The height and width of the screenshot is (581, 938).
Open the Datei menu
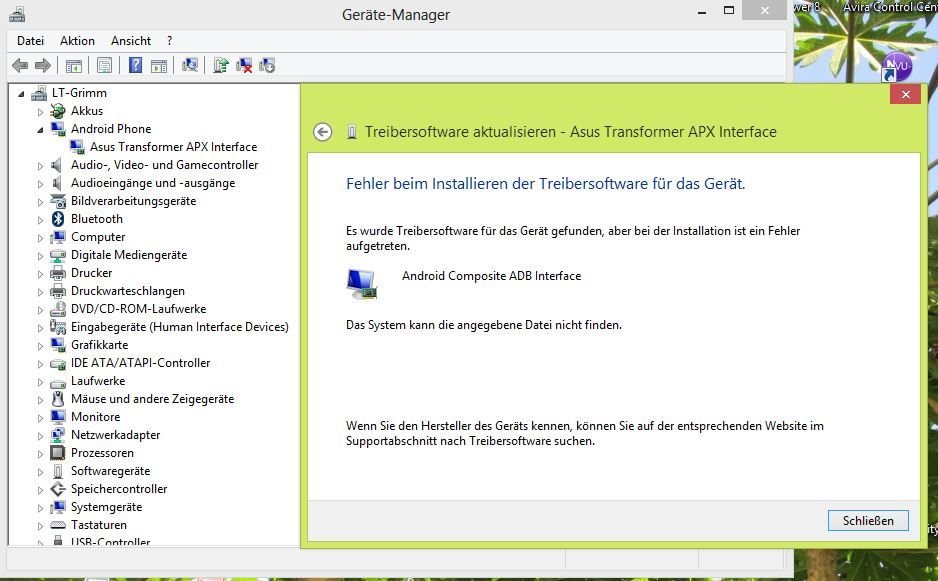[x=31, y=41]
